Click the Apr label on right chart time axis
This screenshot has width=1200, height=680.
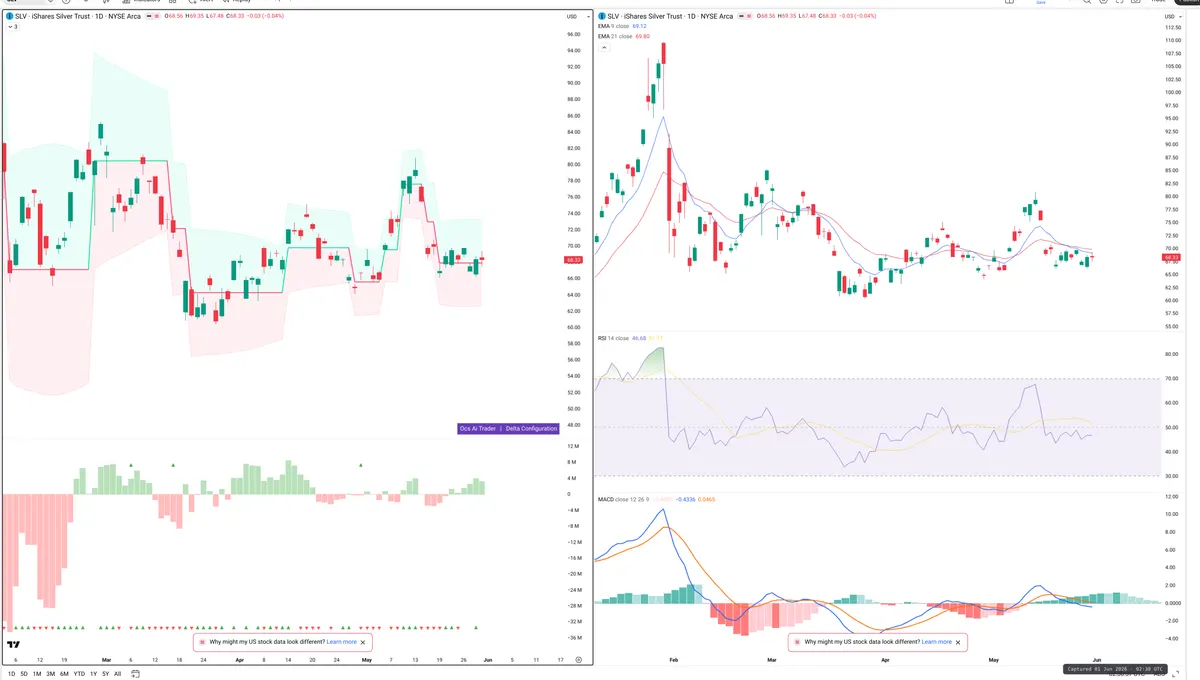(885, 661)
